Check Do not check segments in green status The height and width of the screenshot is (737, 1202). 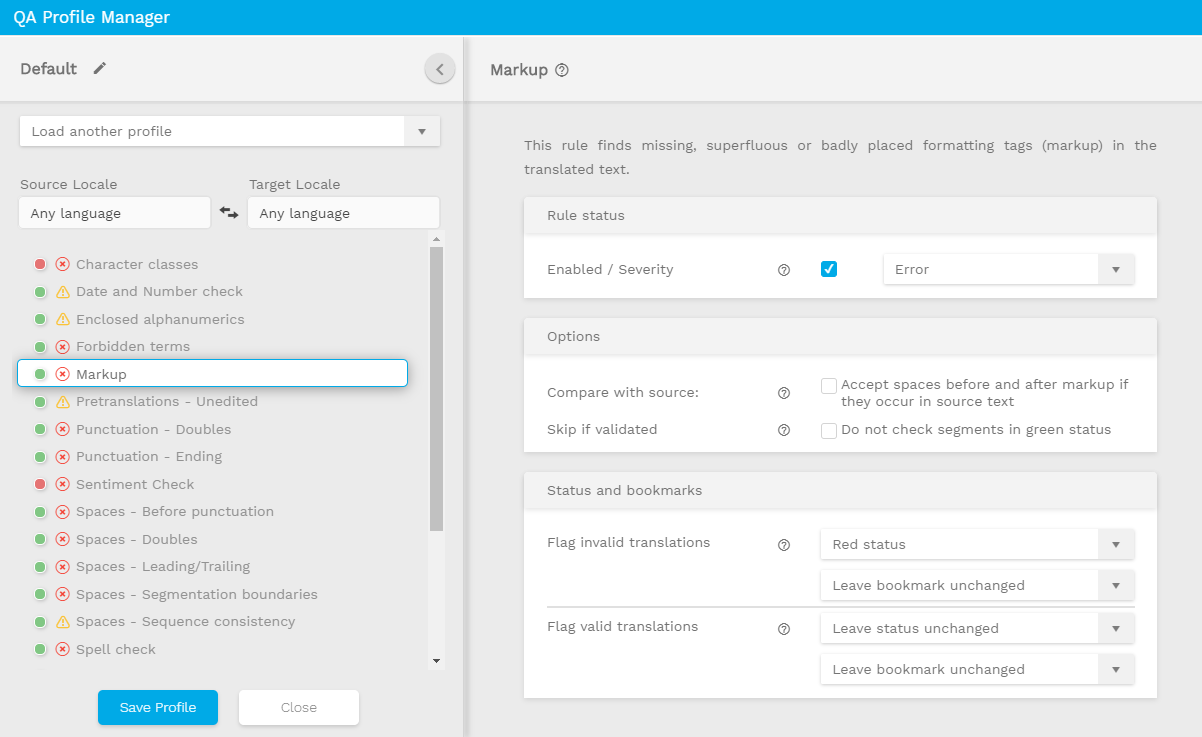click(829, 430)
